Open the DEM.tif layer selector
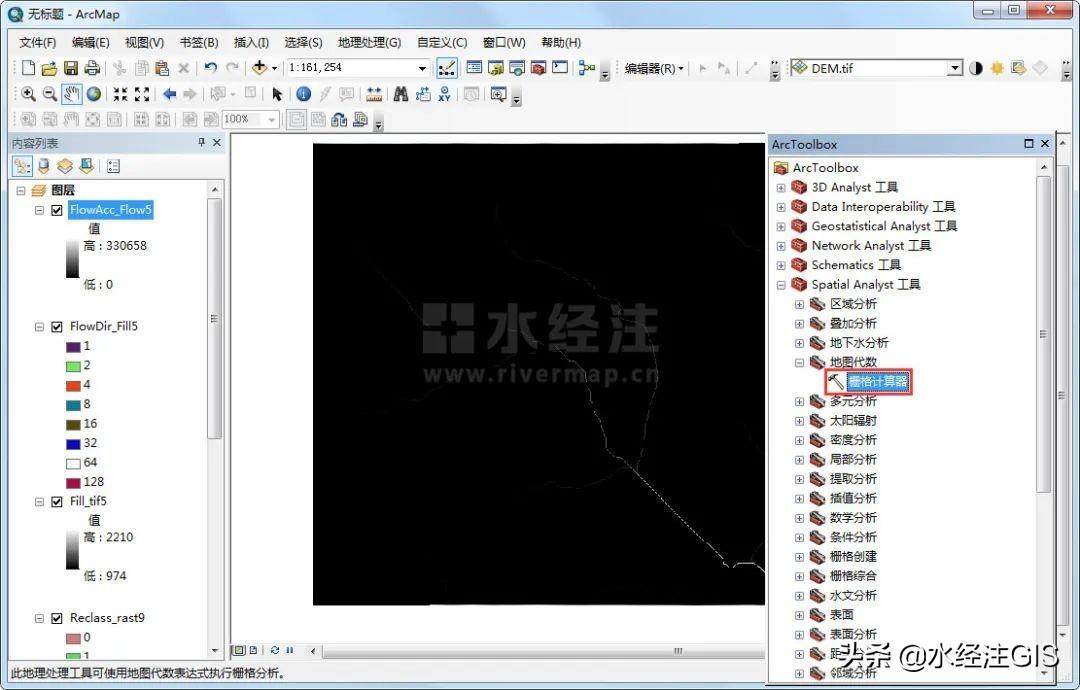Image resolution: width=1080 pixels, height=690 pixels. [x=954, y=68]
